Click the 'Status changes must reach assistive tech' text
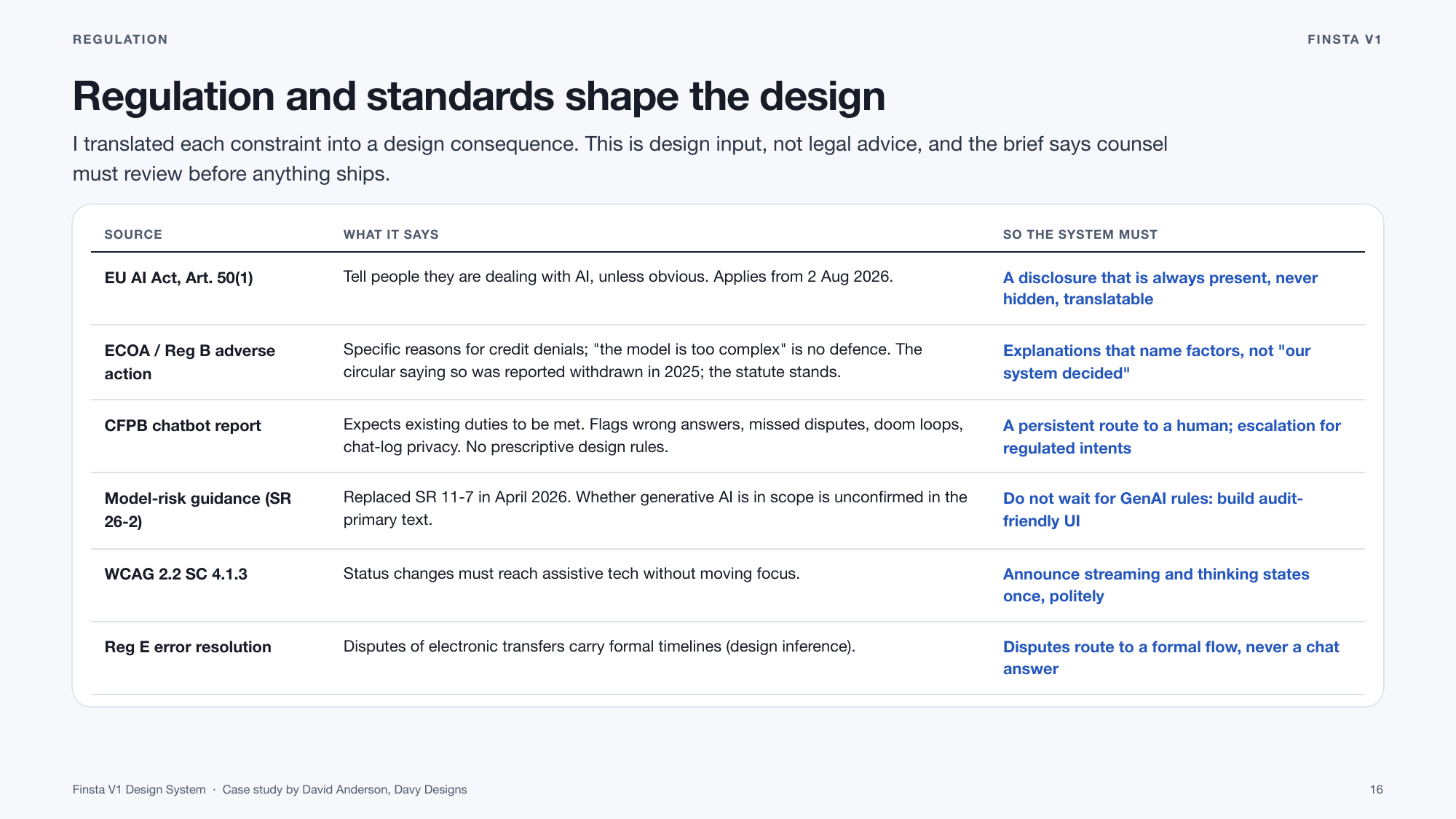1456x819 pixels. click(571, 574)
